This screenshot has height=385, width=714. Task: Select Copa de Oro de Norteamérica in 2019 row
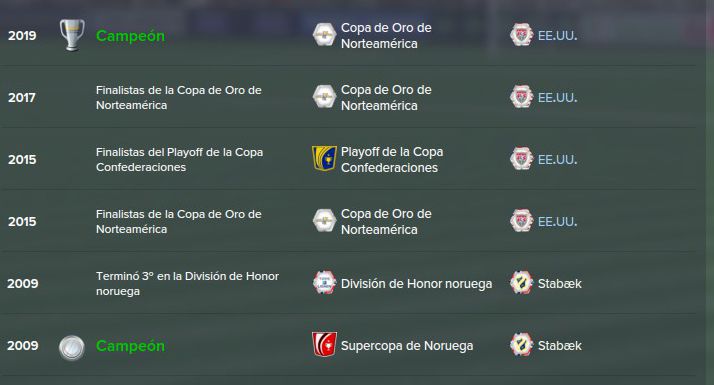386,36
